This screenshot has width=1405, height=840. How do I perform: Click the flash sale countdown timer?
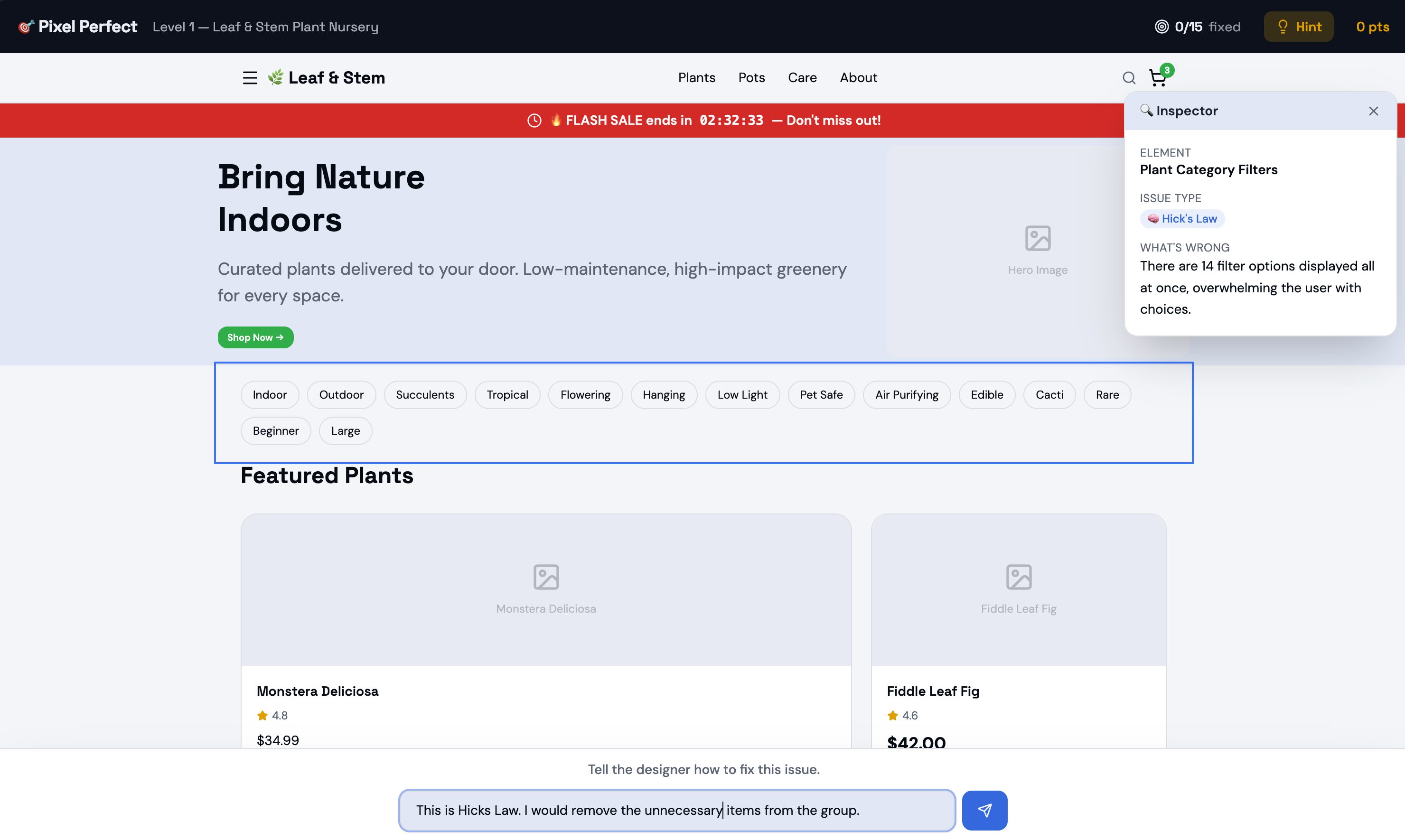(x=731, y=120)
